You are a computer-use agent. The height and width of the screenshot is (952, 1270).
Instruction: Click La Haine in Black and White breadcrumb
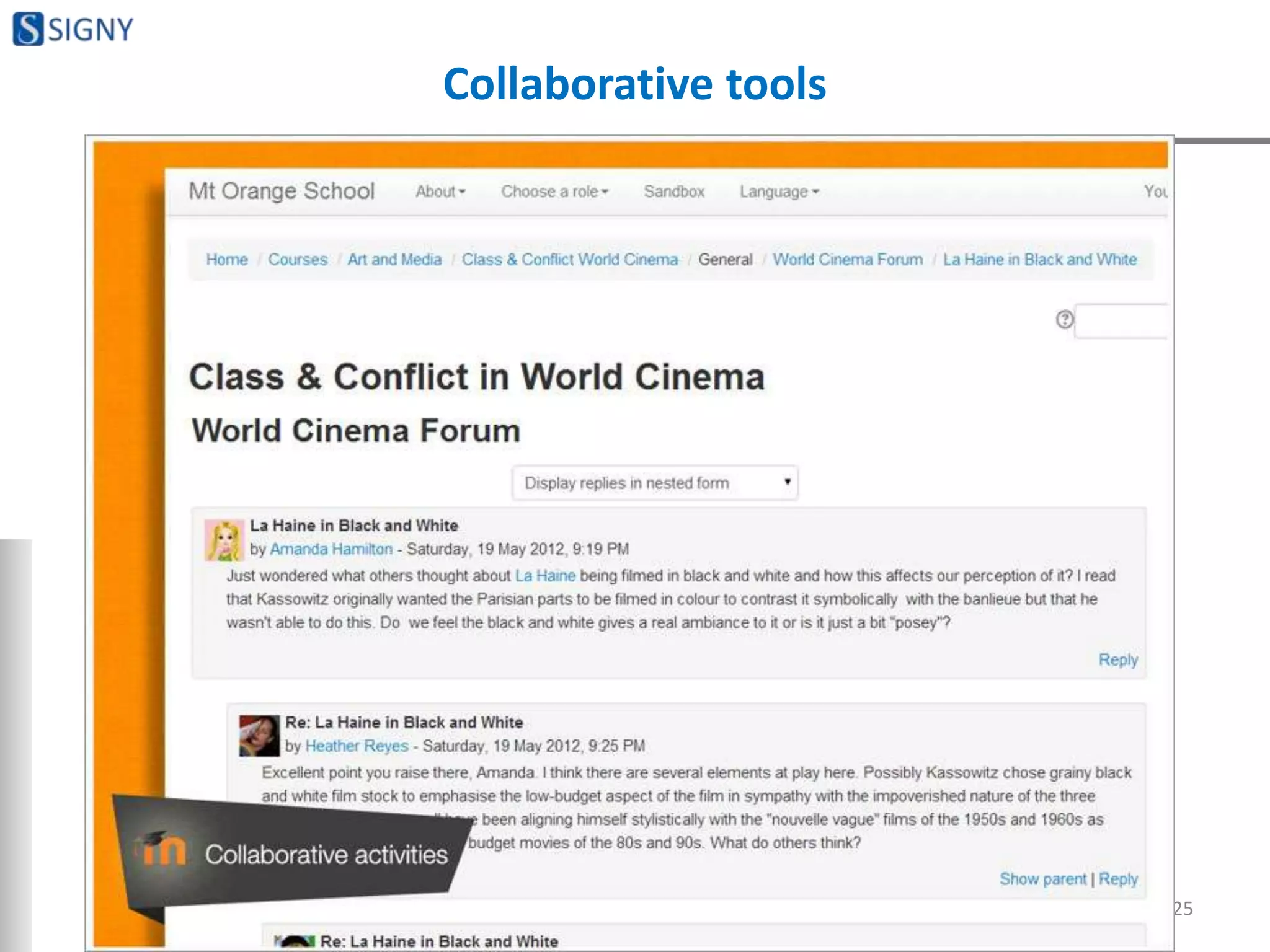[1040, 259]
